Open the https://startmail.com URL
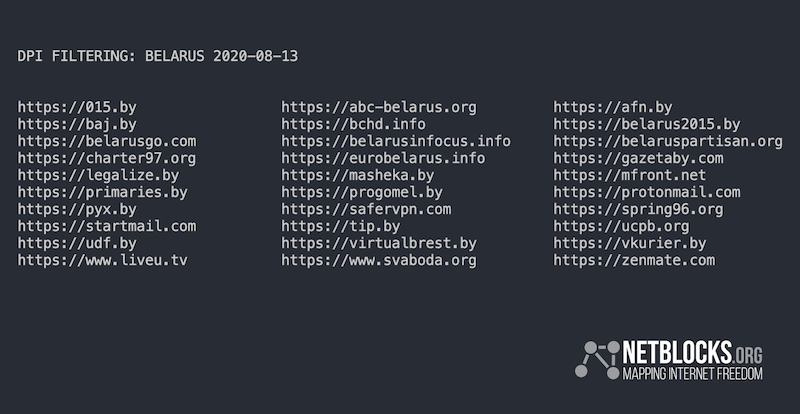800x414 pixels. [x=107, y=226]
